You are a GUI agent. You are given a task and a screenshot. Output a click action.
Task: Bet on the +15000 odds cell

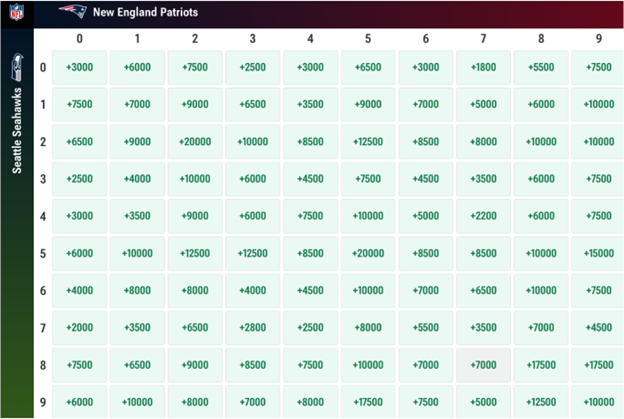coord(598,254)
